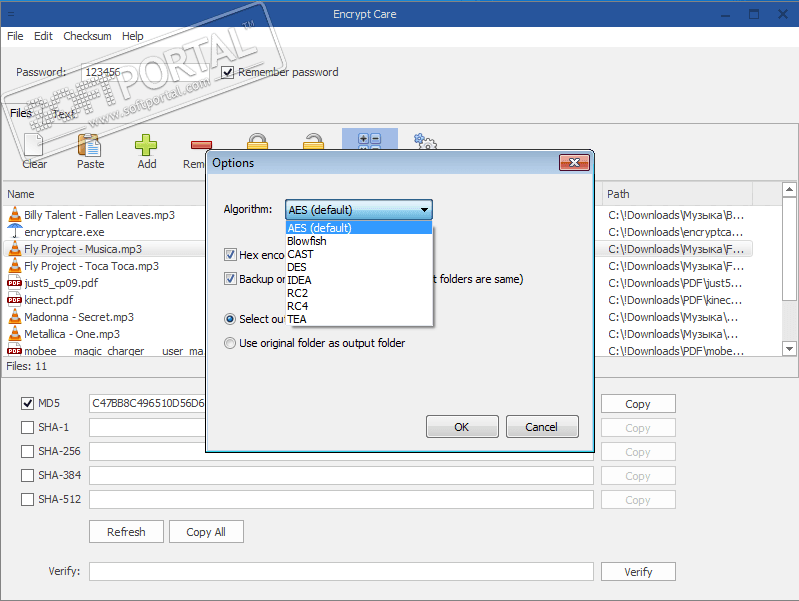Click Copy button for MD5 hash
Screen dimensions: 799x601
638,404
